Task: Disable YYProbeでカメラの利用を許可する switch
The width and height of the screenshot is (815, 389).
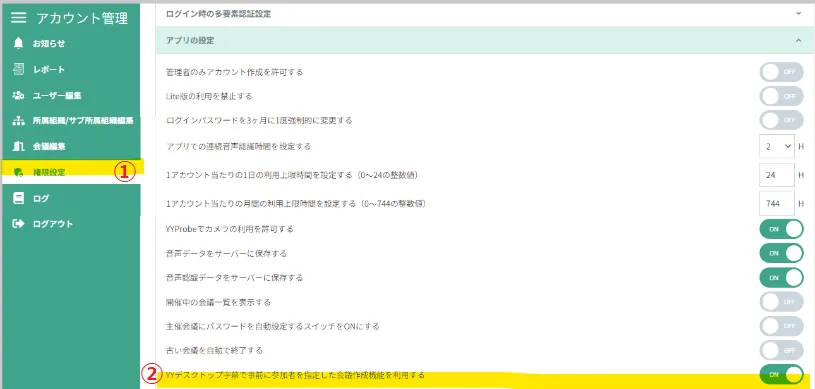Action: tap(781, 229)
